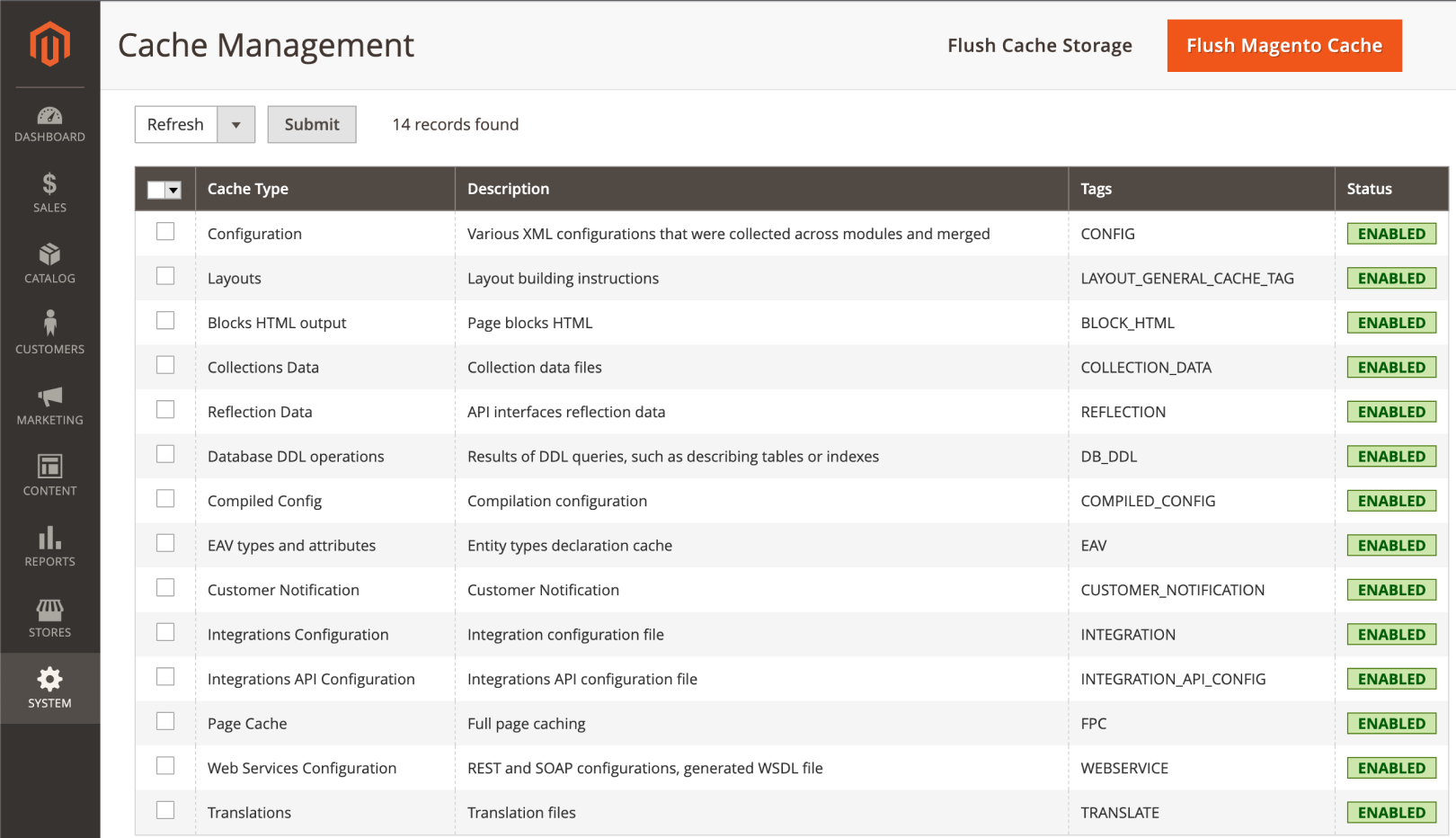1456x838 pixels.
Task: Click 'API interfaces reflection data' description
Action: click(x=566, y=412)
